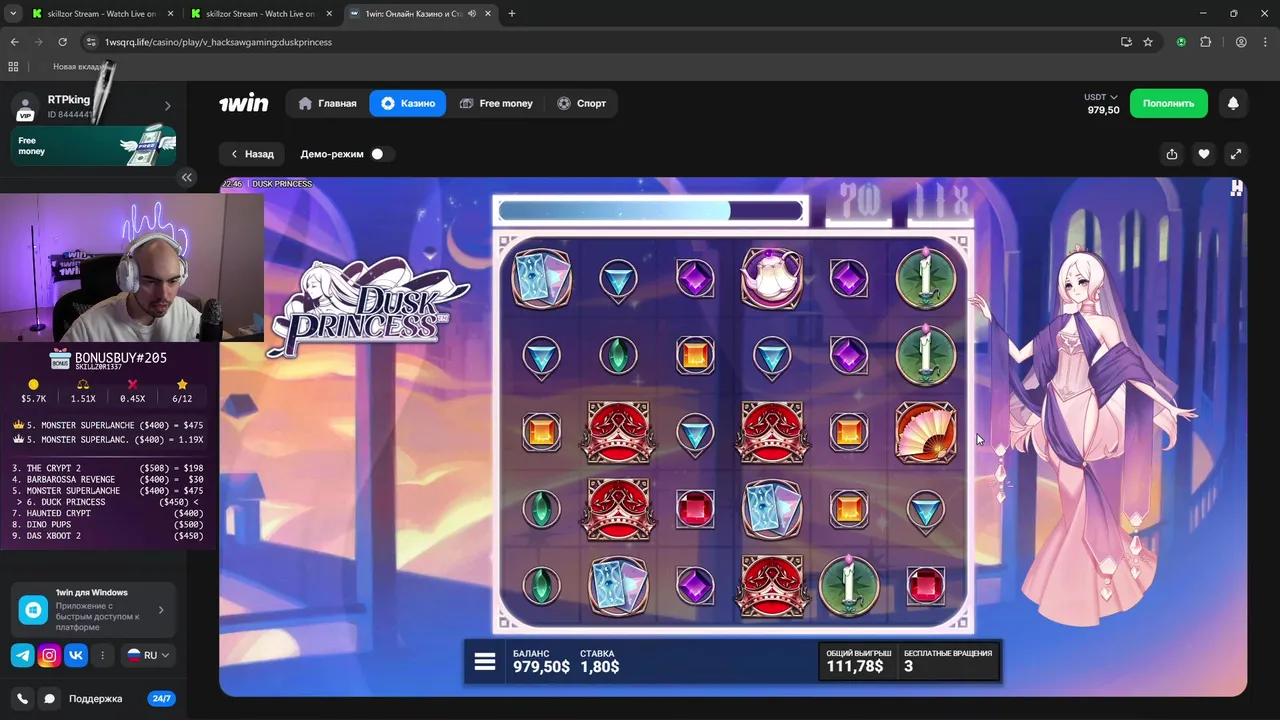Select second skillzor Stream browser tab
1280x720 pixels.
tap(262, 14)
